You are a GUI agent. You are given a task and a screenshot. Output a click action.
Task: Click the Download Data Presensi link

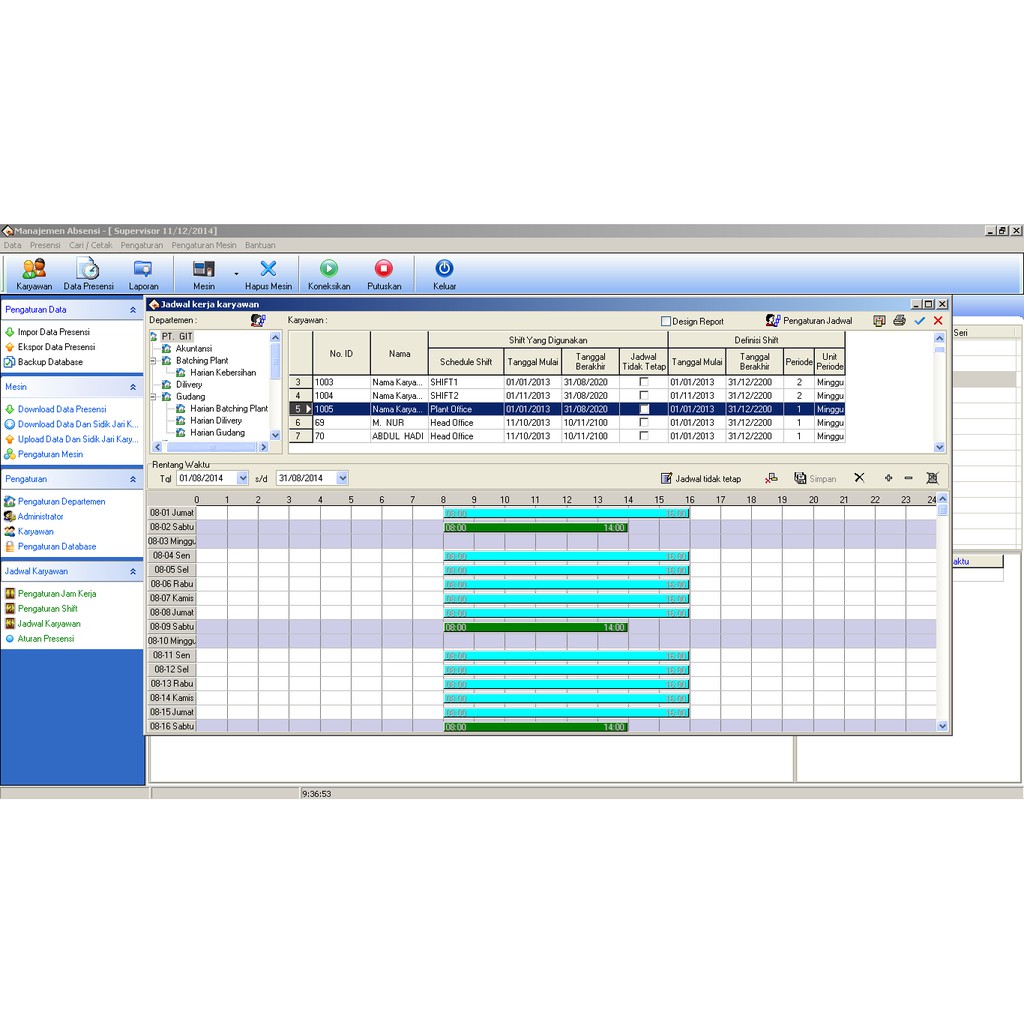click(62, 409)
